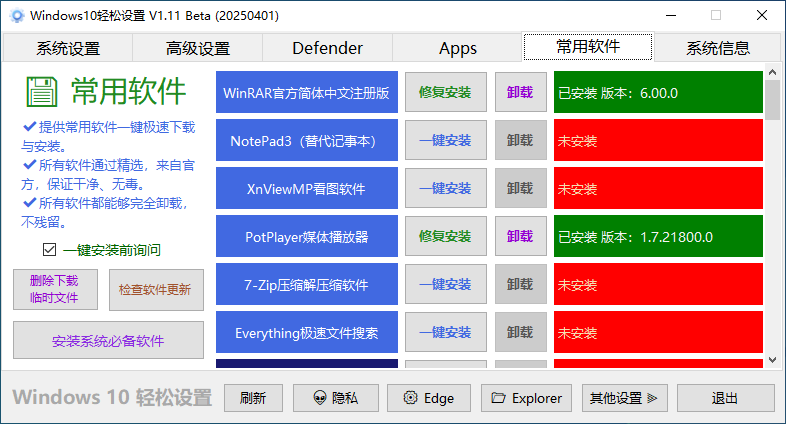
Task: Expand 其他设置 menu button
Action: 625,398
